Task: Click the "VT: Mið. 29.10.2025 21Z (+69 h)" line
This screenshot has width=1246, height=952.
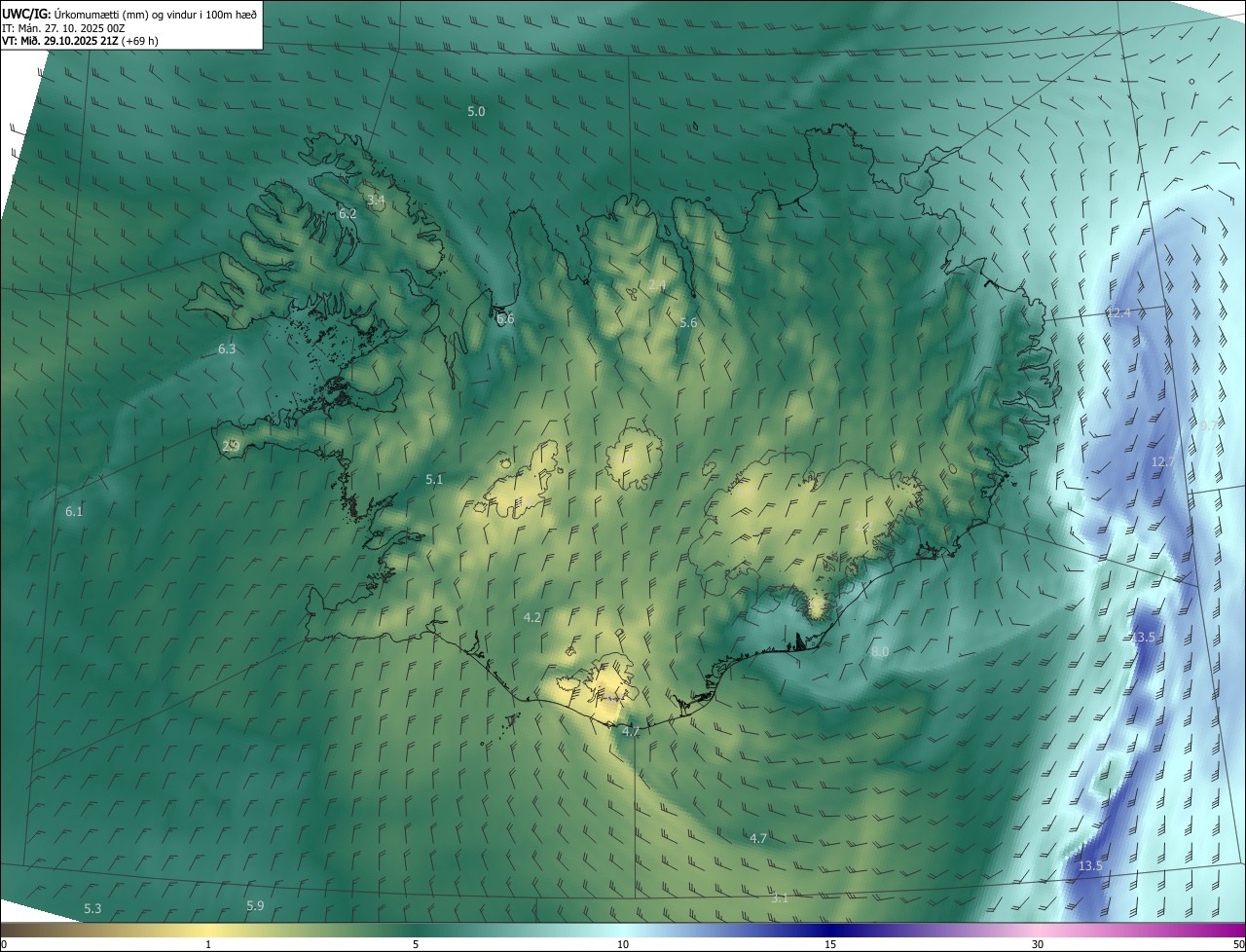Action: coord(80,41)
